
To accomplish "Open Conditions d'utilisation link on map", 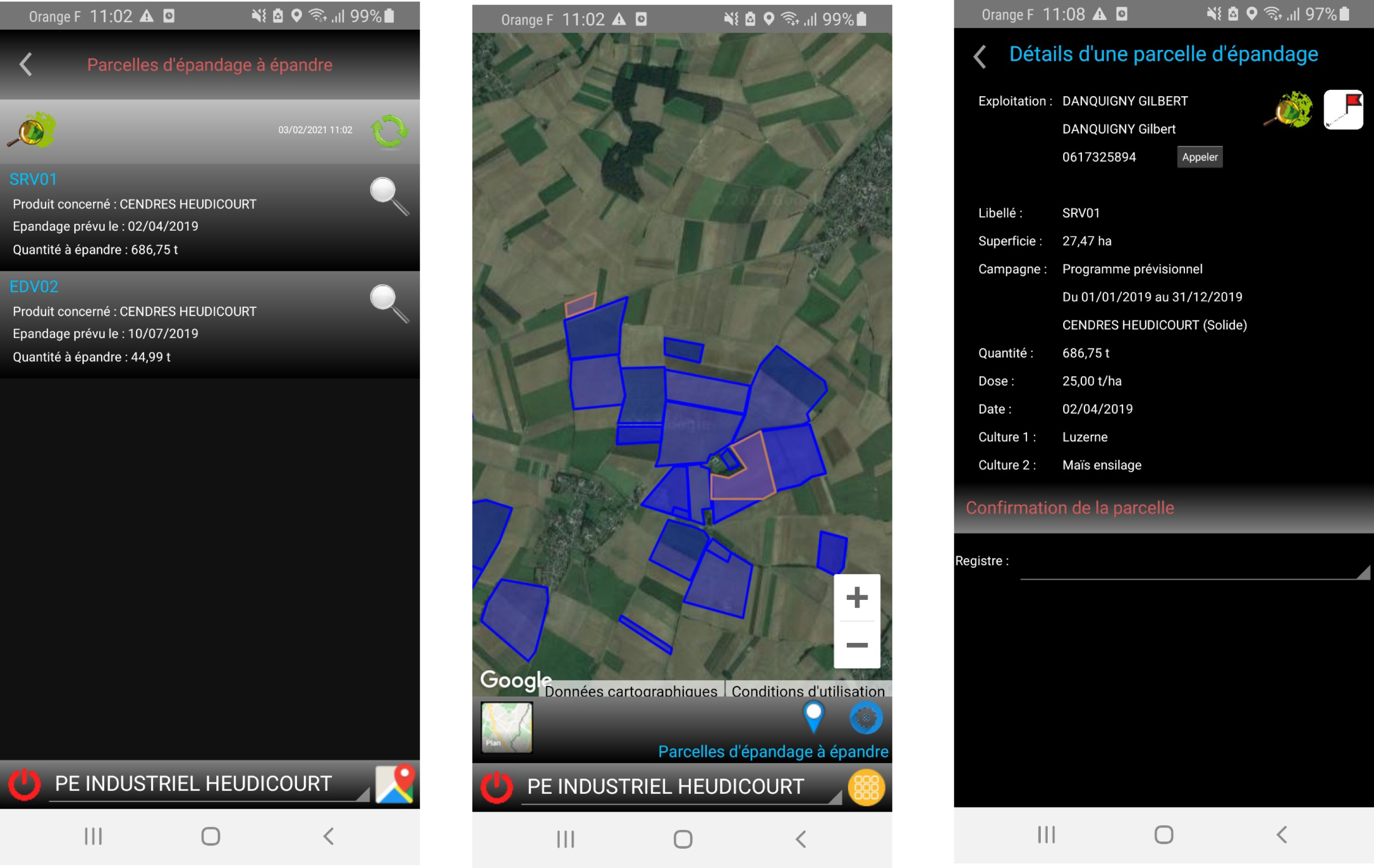I will (807, 690).
